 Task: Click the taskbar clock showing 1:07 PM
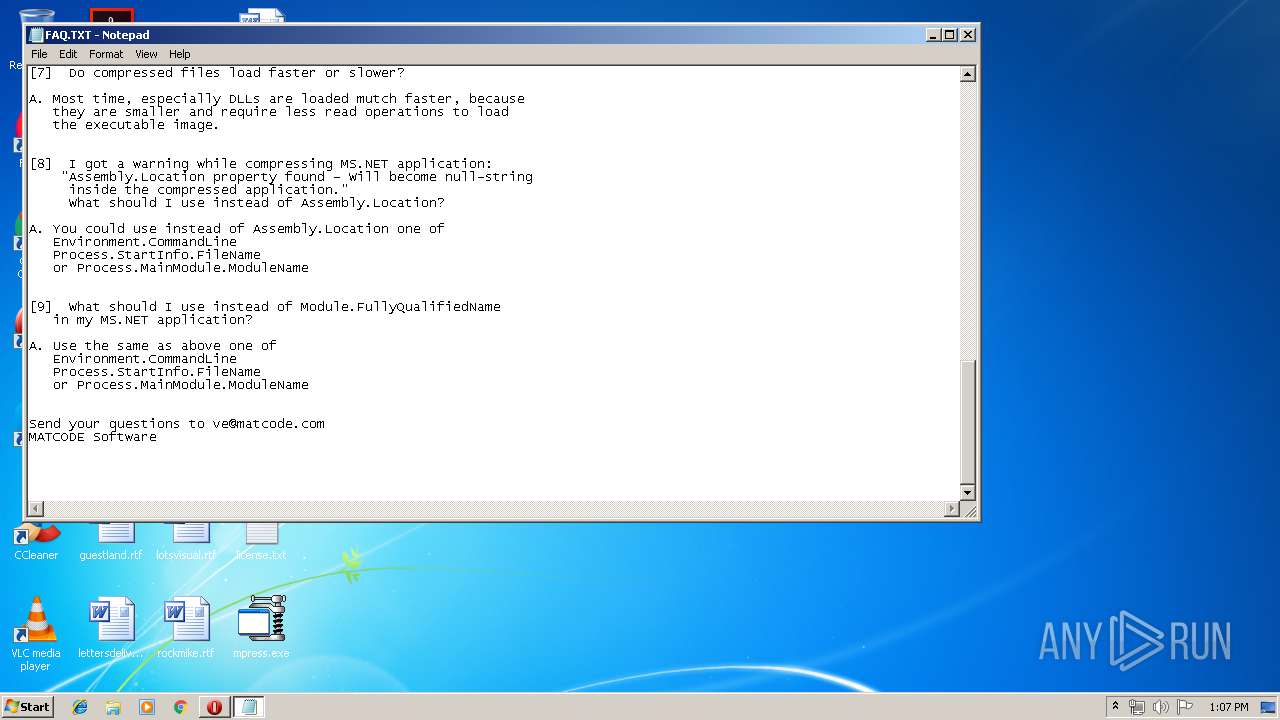pos(1228,707)
